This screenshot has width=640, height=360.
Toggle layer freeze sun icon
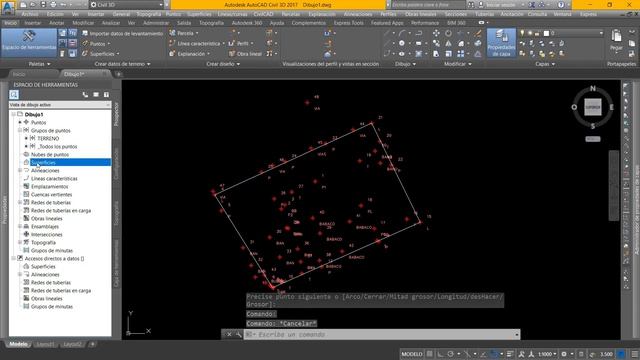click(530, 33)
